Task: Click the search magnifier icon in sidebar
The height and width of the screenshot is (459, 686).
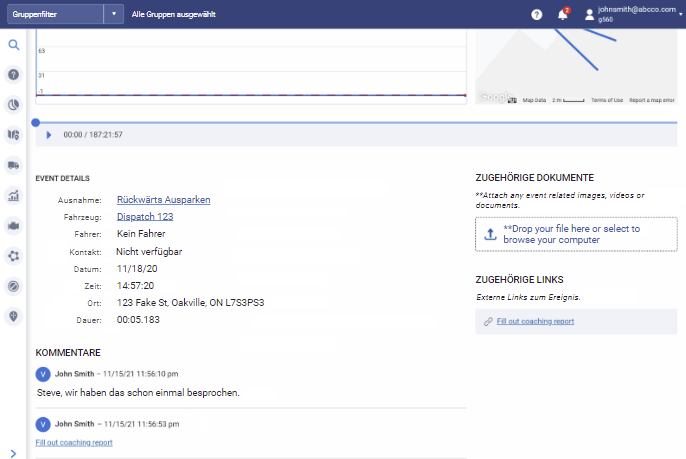Action: (14, 45)
